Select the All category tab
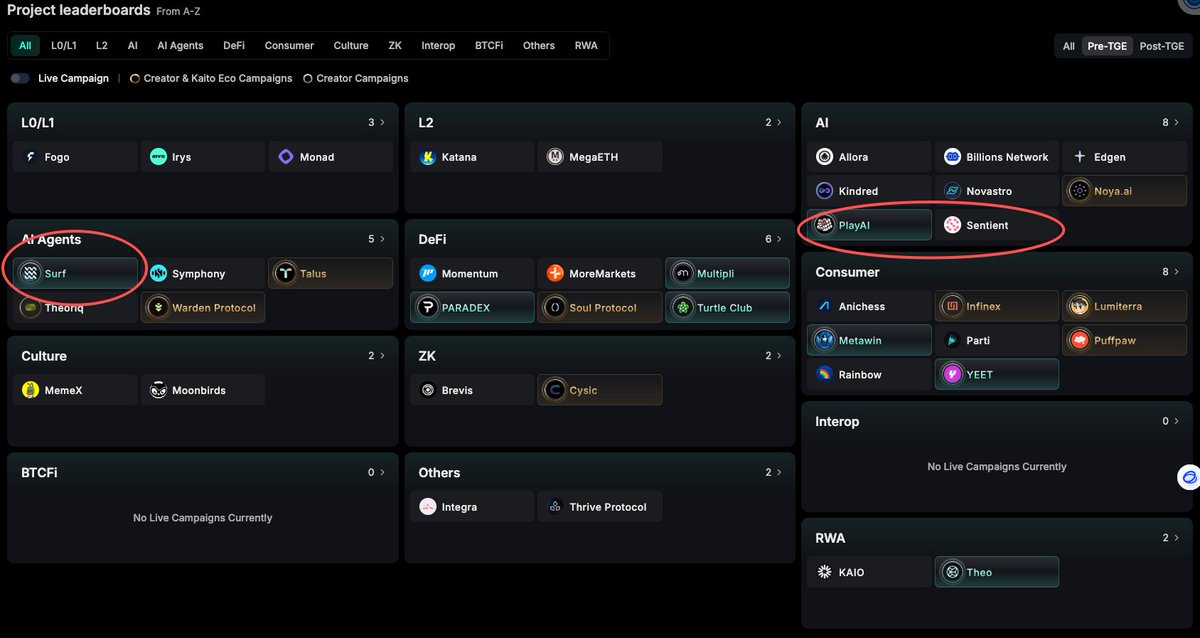The height and width of the screenshot is (638, 1200). point(25,46)
